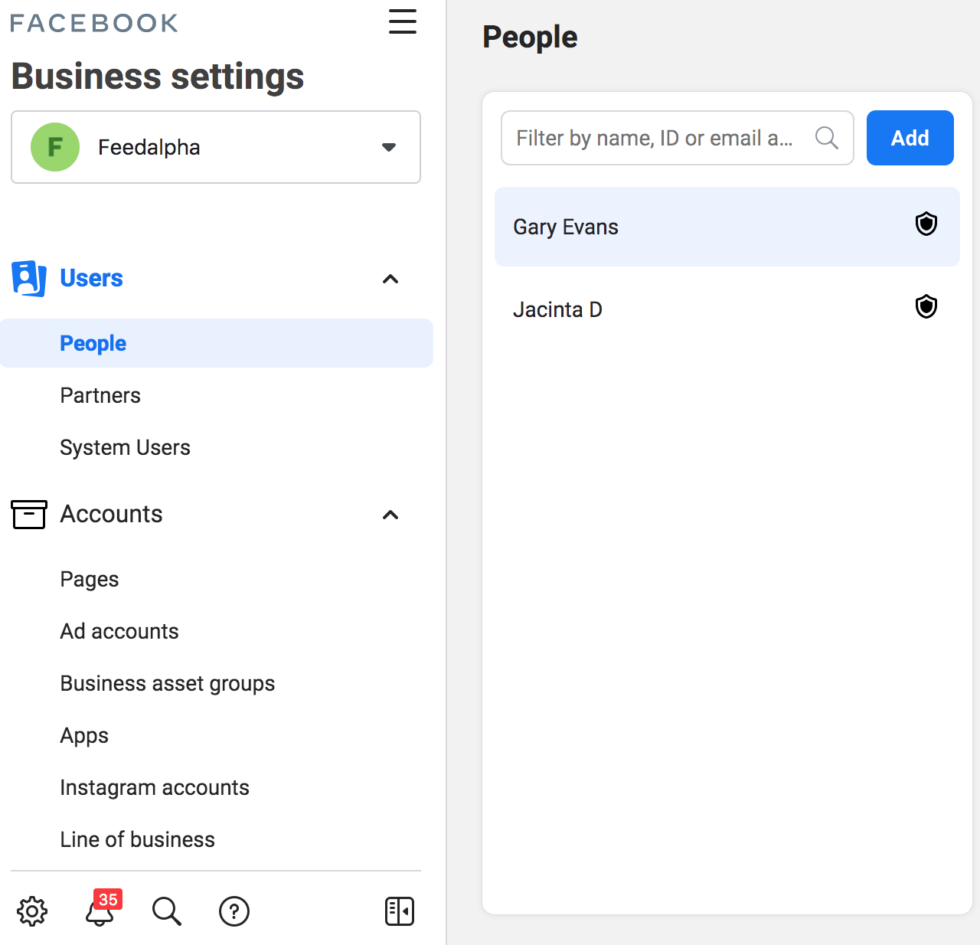Collapse the Accounts section

click(x=389, y=515)
